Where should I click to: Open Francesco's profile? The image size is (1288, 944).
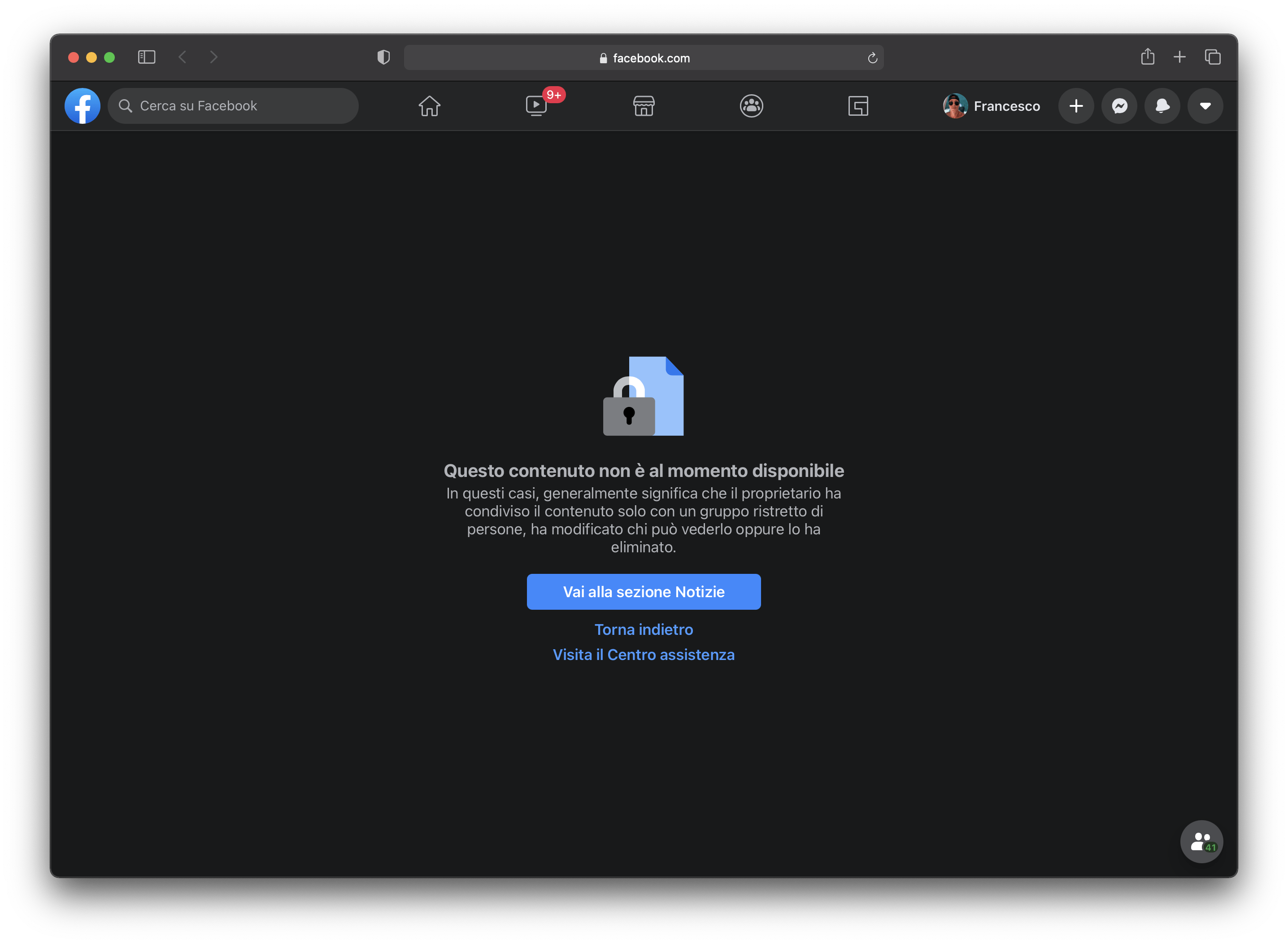(992, 106)
